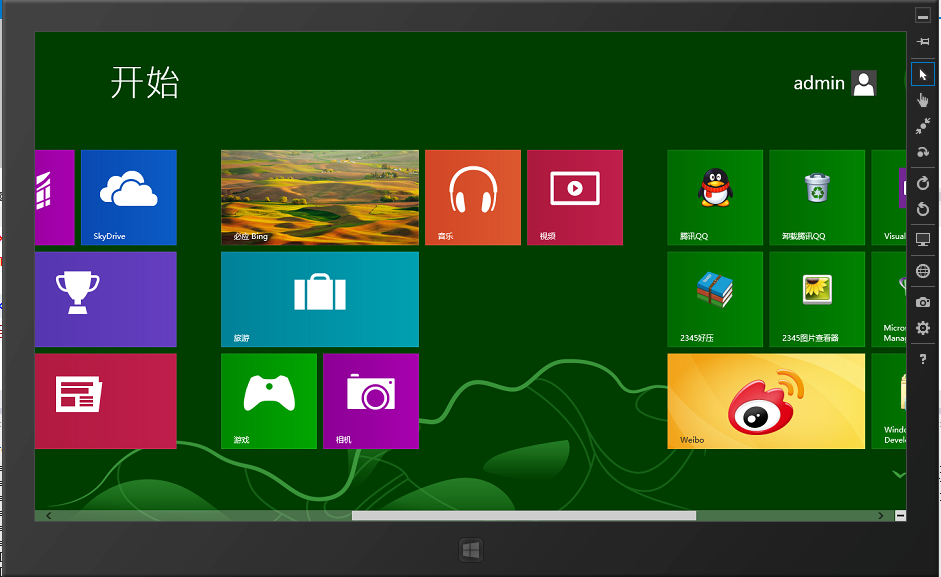This screenshot has height=577, width=941.
Task: Open the settings gear in the sidebar
Action: (922, 328)
